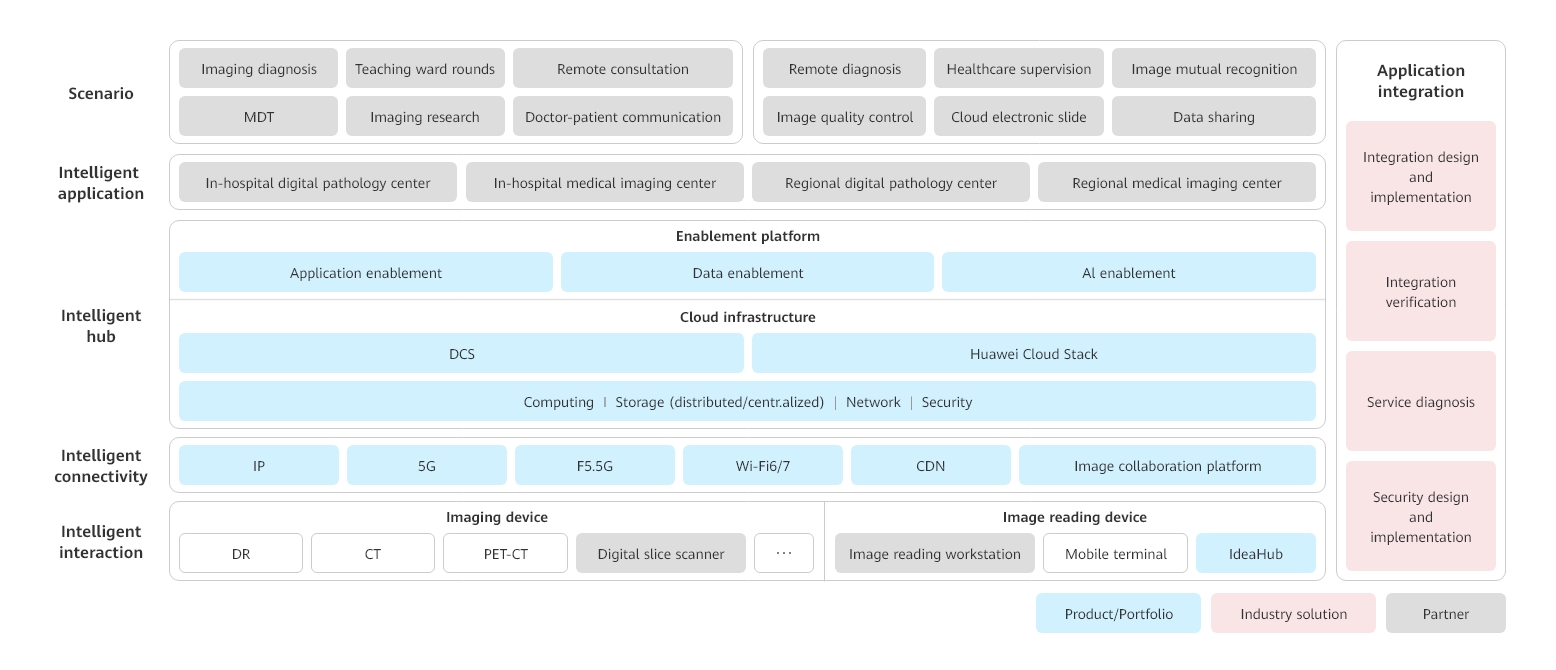Screen dimensions: 1556x670
Task: Select the Healthcare supervision box
Action: coord(1019,69)
